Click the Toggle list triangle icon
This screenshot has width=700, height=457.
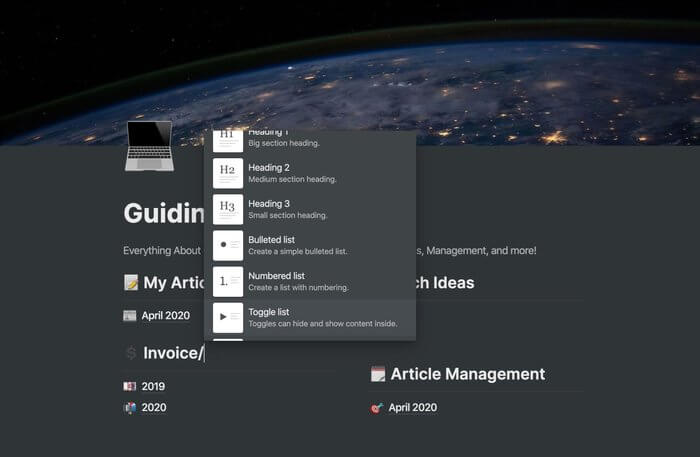pos(228,317)
